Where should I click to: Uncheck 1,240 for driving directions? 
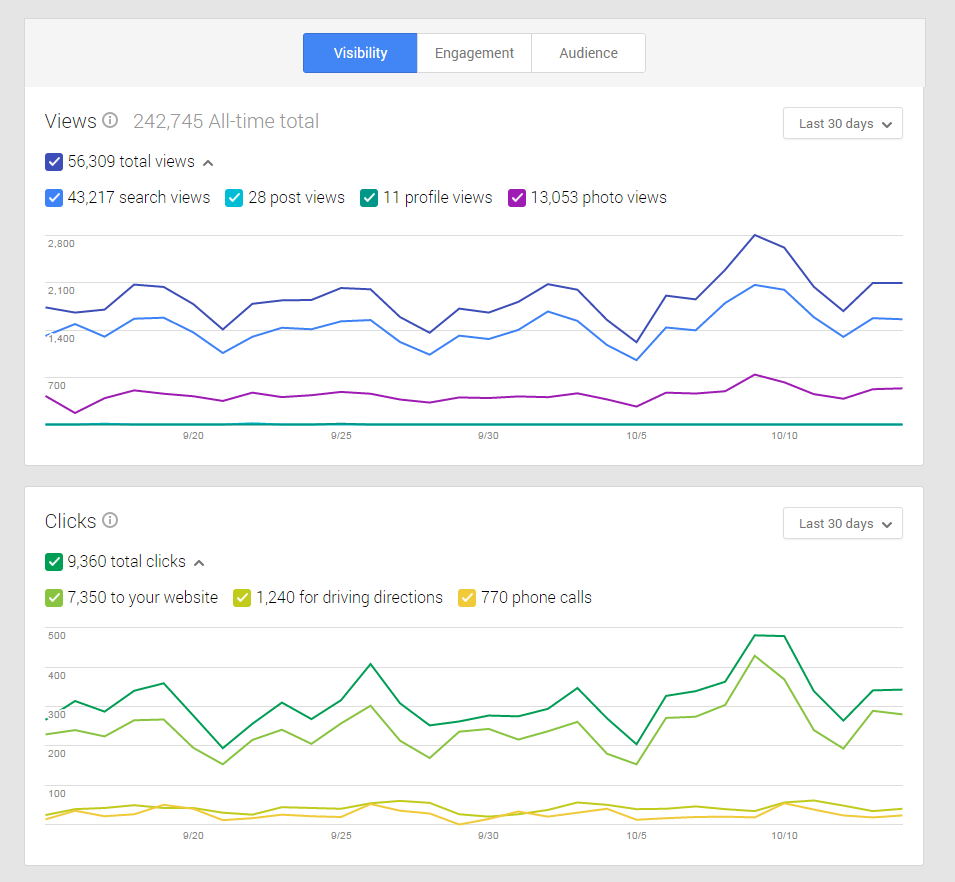240,597
